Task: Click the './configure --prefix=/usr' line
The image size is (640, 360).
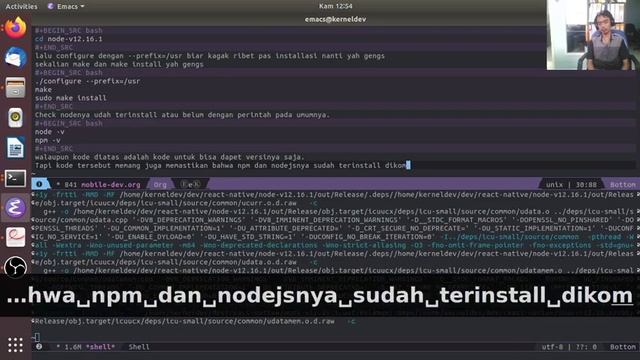Action: tap(87, 81)
